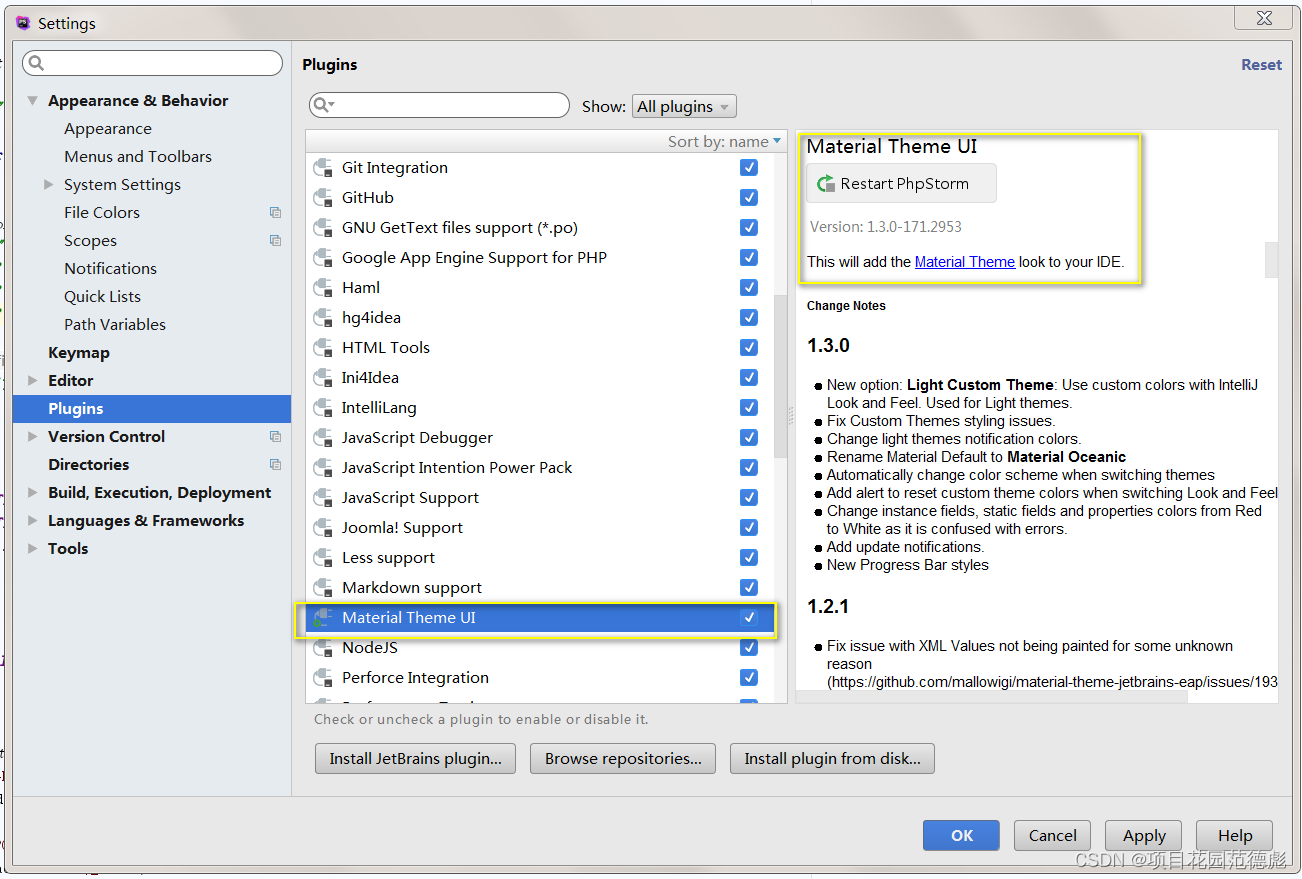Open the Show All plugins dropdown
Viewport: 1302px width, 879px height.
coord(684,107)
